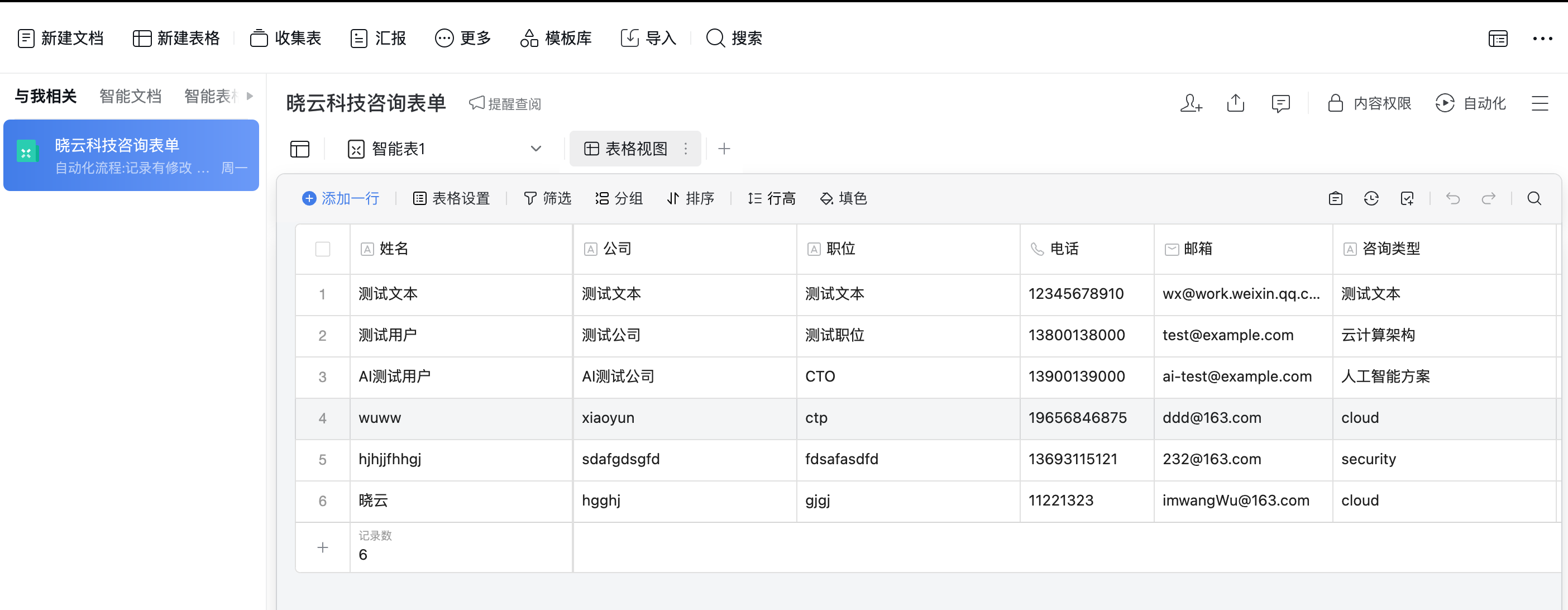Open 内容权限 content permissions

click(x=1370, y=103)
